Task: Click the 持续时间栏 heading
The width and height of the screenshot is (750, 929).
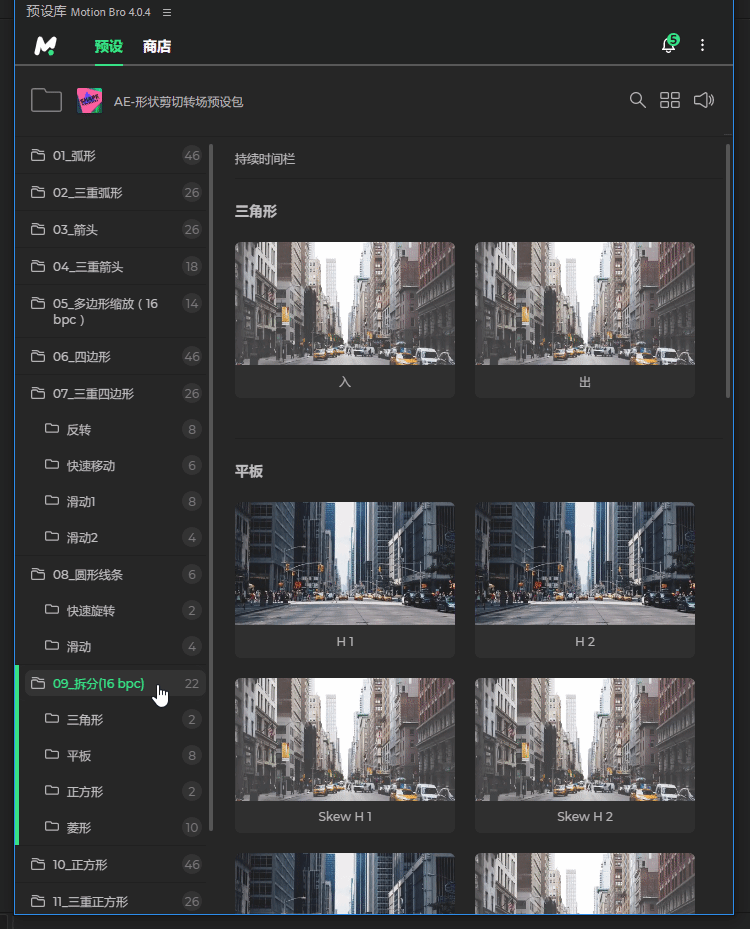Action: (265, 159)
